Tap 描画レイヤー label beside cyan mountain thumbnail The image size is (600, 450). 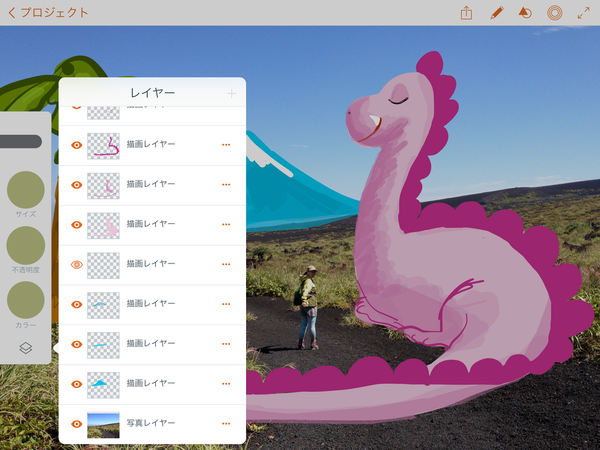(x=151, y=383)
